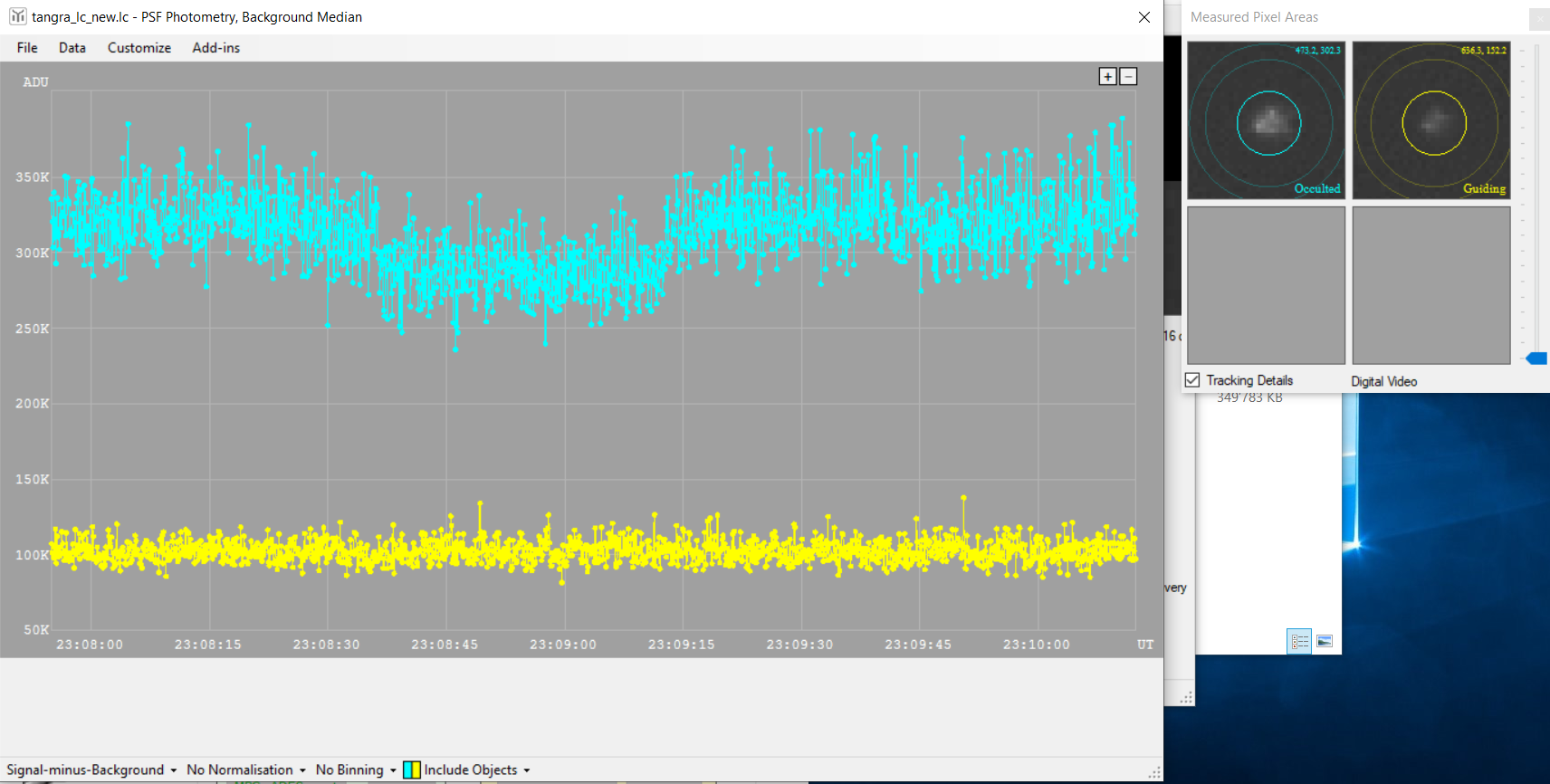
Task: Click the cyan-yellow Include Objects color icon
Action: click(x=412, y=770)
